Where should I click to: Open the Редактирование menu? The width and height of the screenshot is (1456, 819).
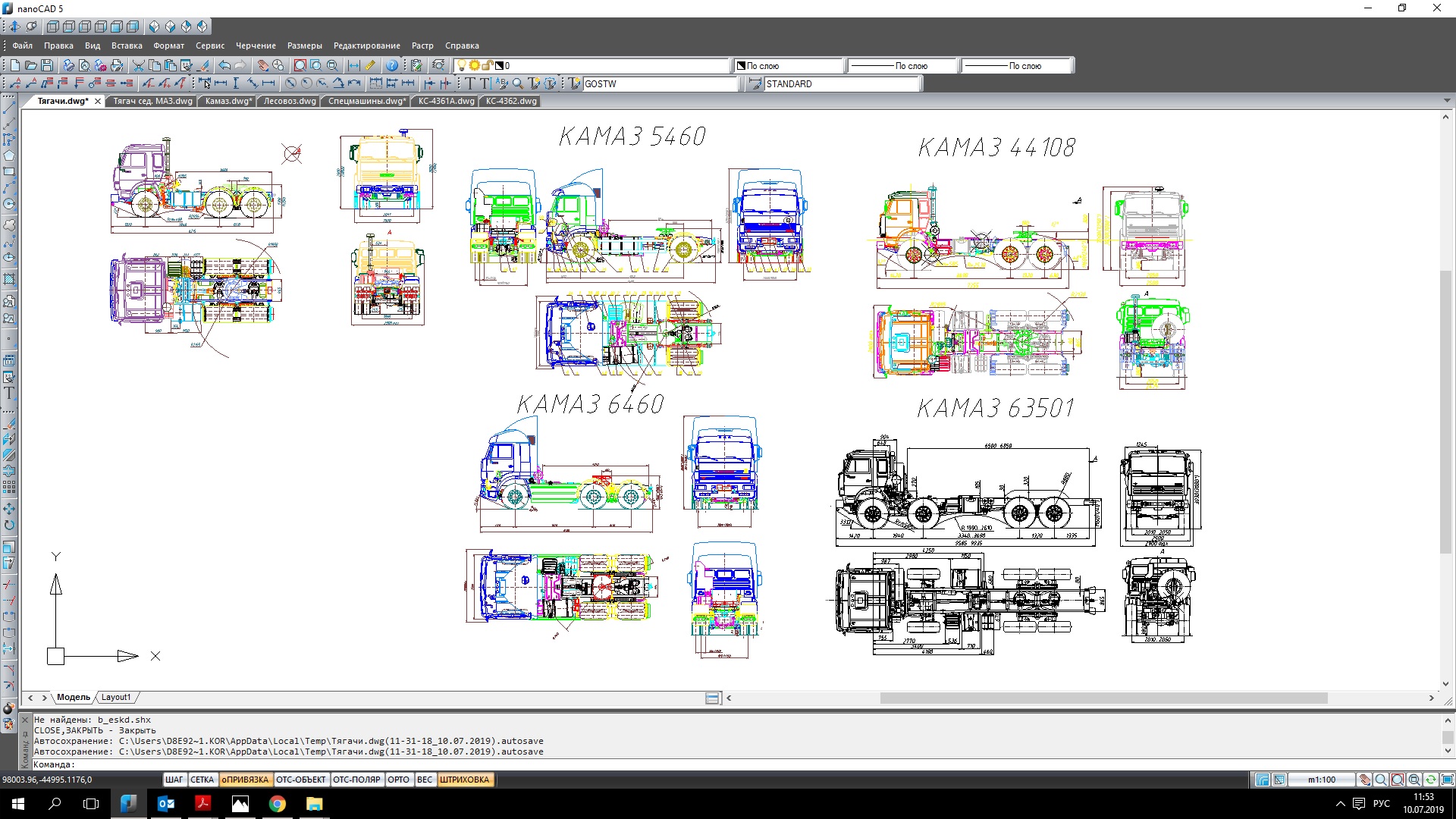click(367, 45)
